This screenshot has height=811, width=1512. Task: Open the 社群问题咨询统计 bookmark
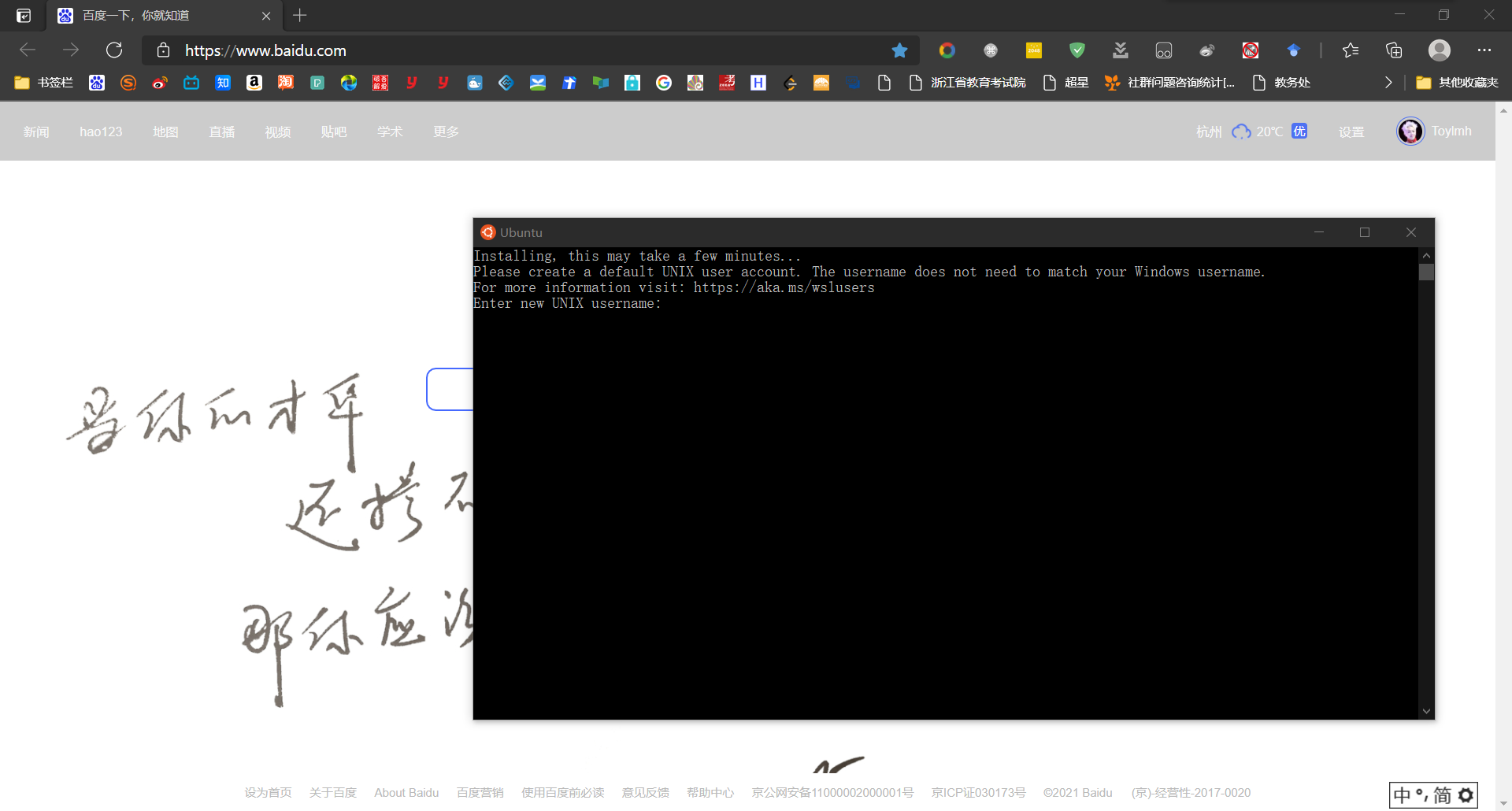click(1170, 83)
